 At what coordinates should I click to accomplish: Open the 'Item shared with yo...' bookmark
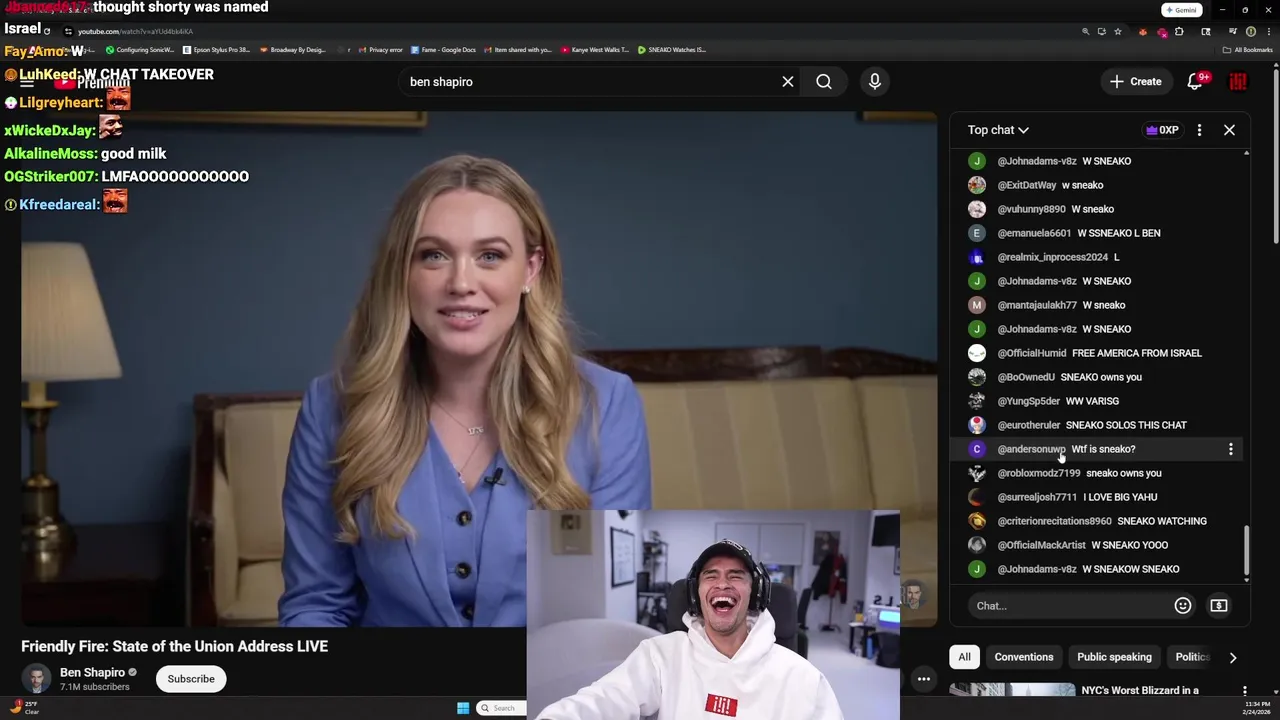[518, 50]
